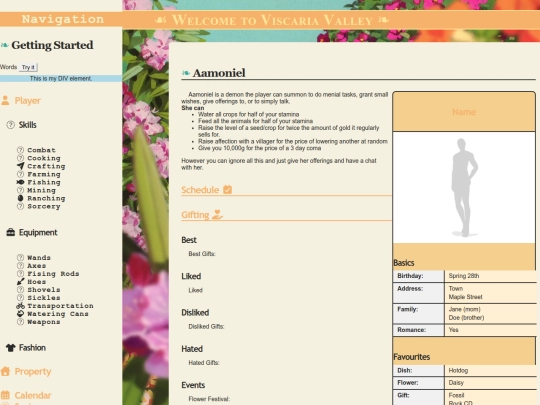Open the Property section link
The height and width of the screenshot is (405, 540).
click(33, 372)
